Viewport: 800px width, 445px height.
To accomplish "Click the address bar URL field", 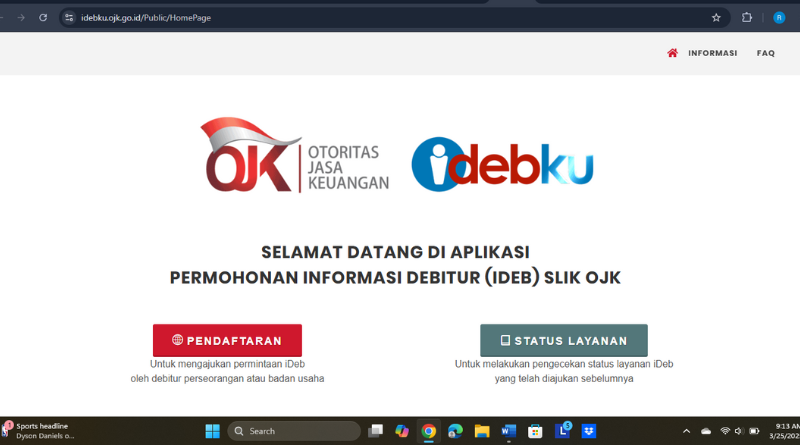I will tap(393, 17).
